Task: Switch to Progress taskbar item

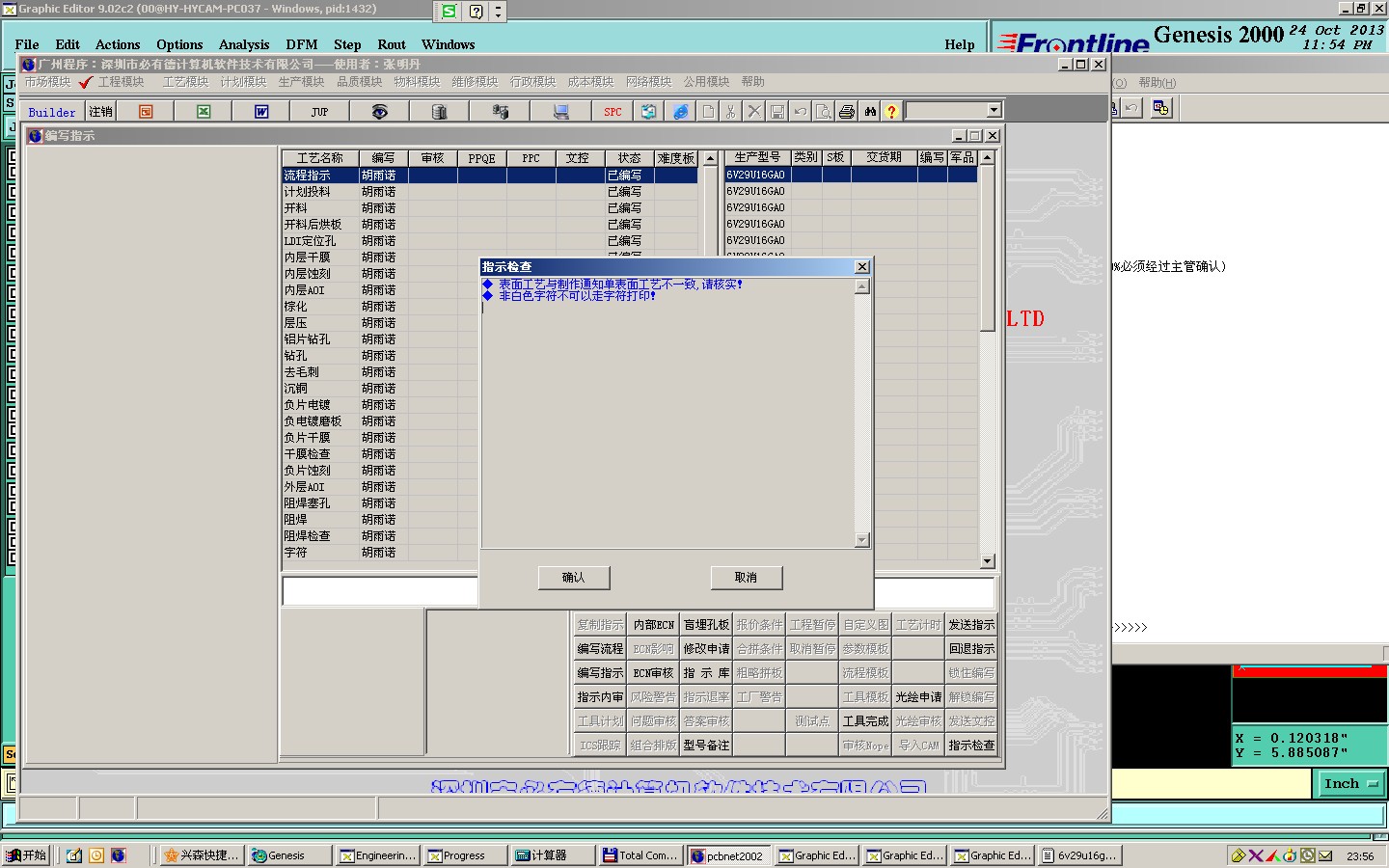Action: coord(466,855)
